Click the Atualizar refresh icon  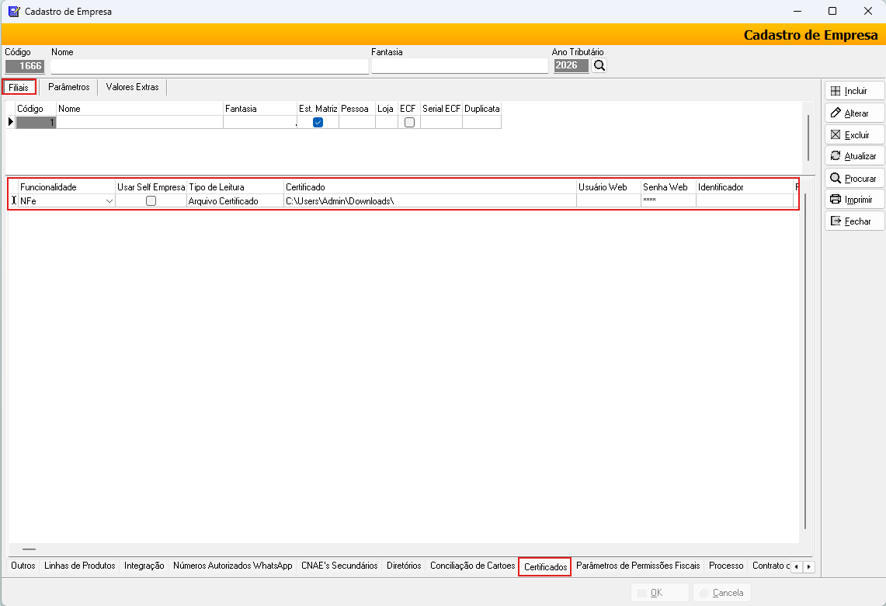coord(835,156)
